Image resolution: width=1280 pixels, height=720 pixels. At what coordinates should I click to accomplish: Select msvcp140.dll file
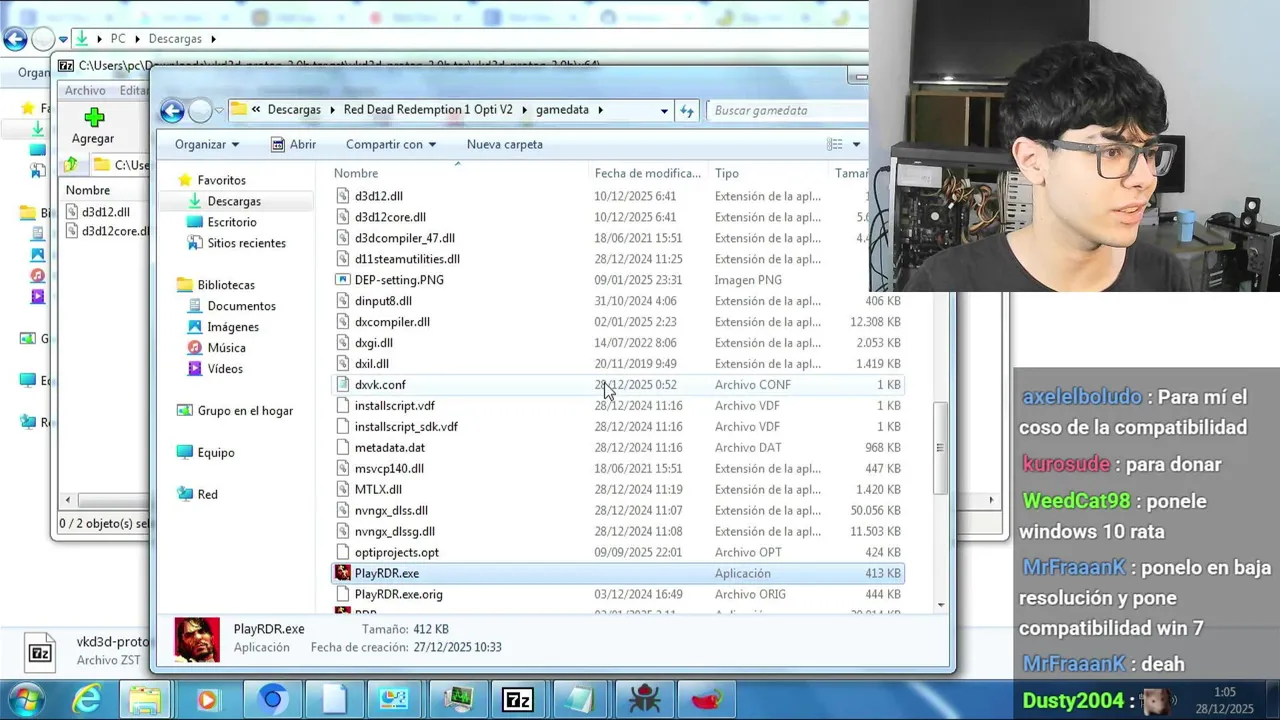tap(389, 469)
